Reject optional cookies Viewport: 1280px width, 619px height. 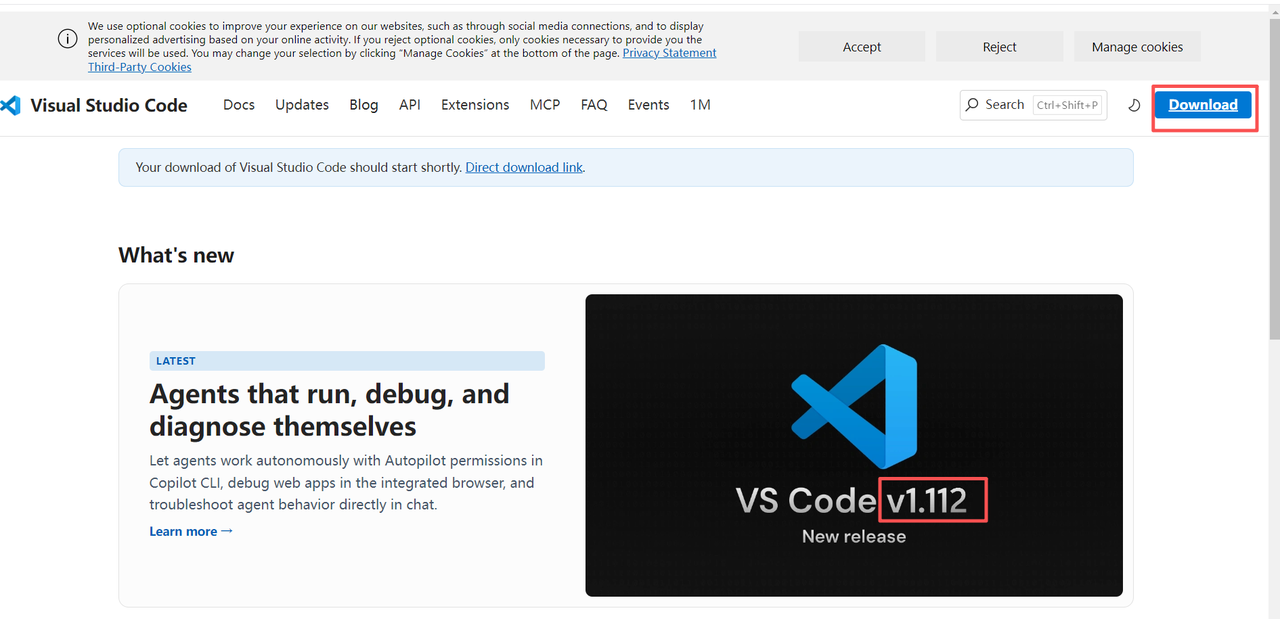click(x=1000, y=47)
